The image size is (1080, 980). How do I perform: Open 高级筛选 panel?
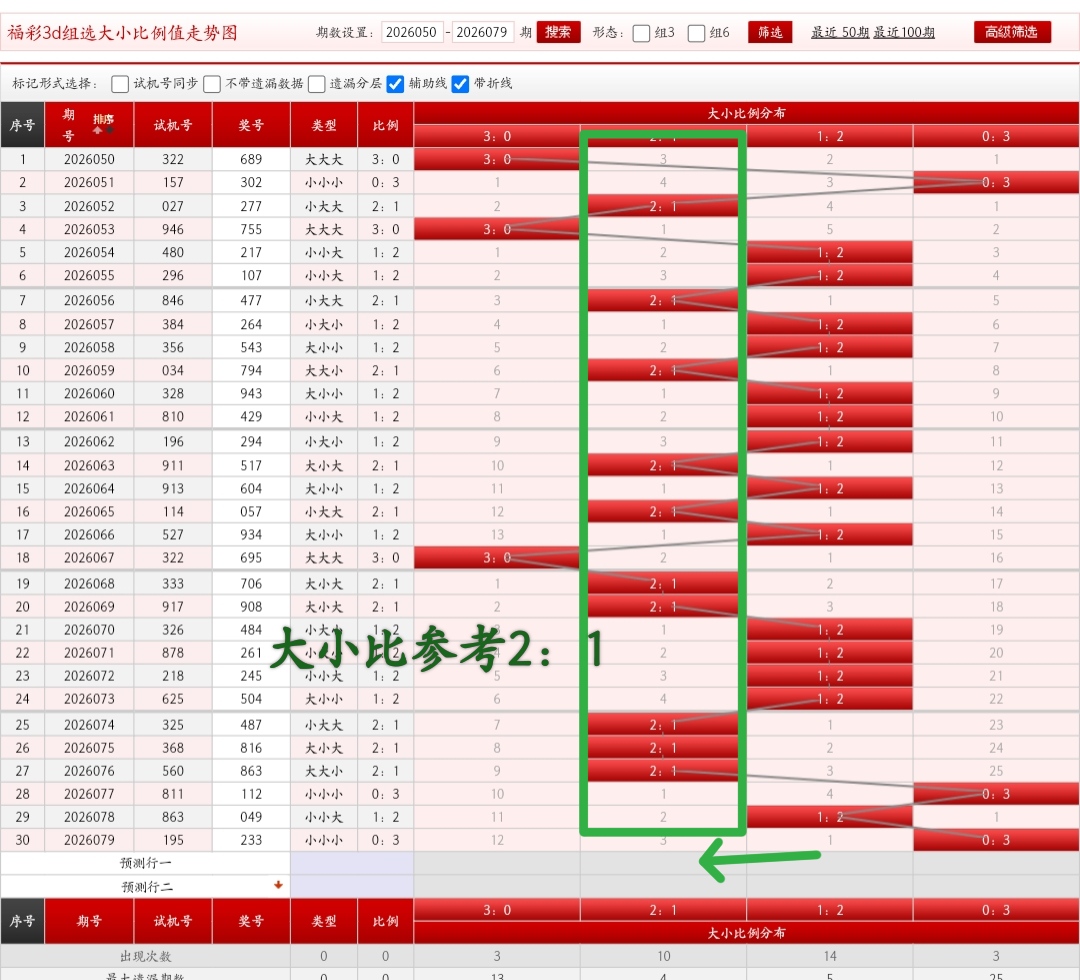[x=1012, y=31]
